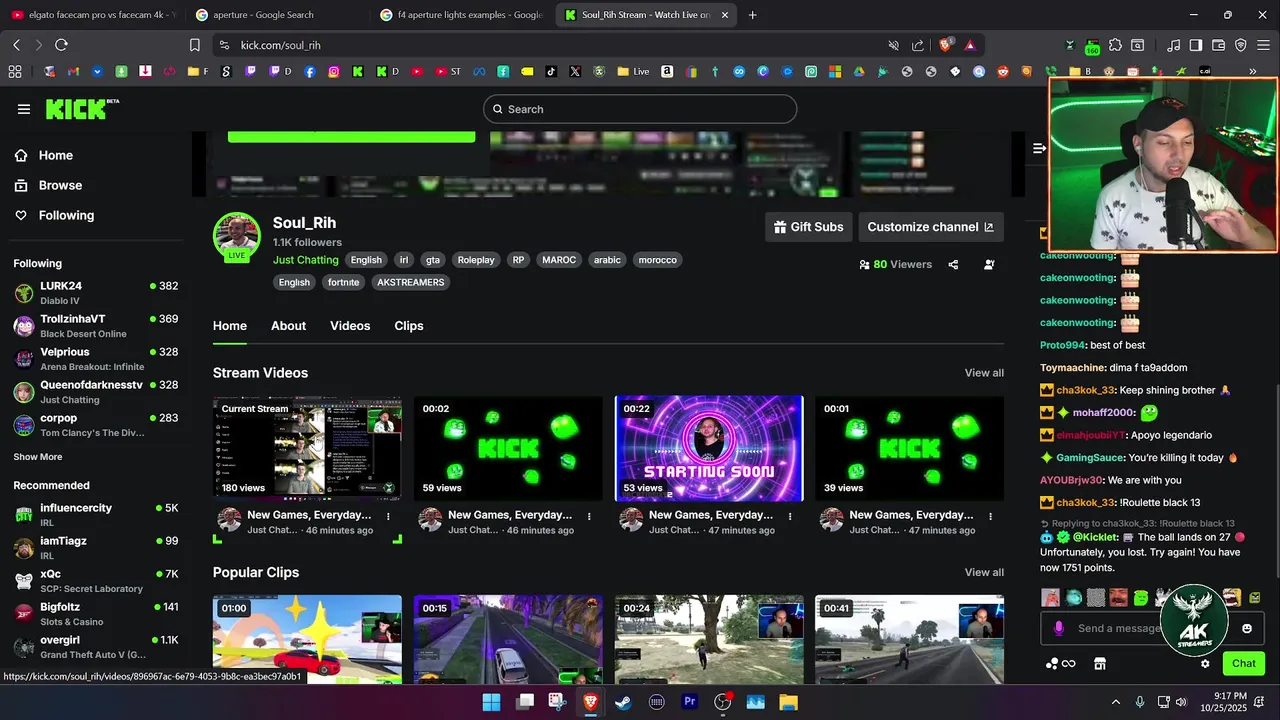
Task: Open the Windows Start menu
Action: [x=491, y=702]
